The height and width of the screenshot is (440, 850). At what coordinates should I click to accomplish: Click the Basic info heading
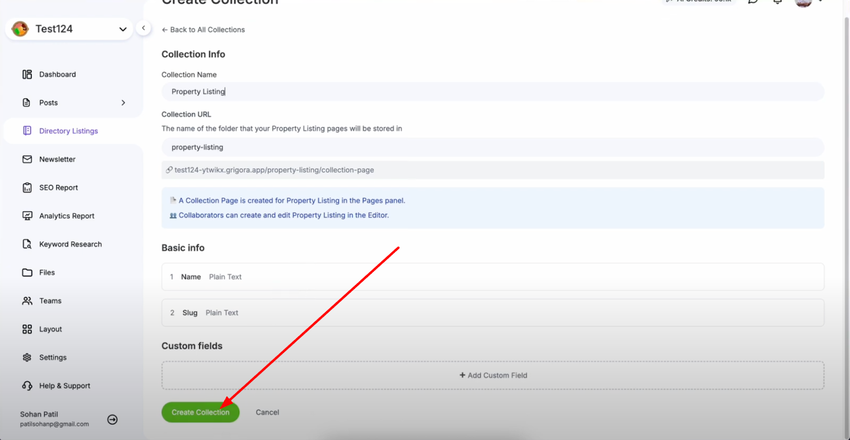click(x=183, y=248)
